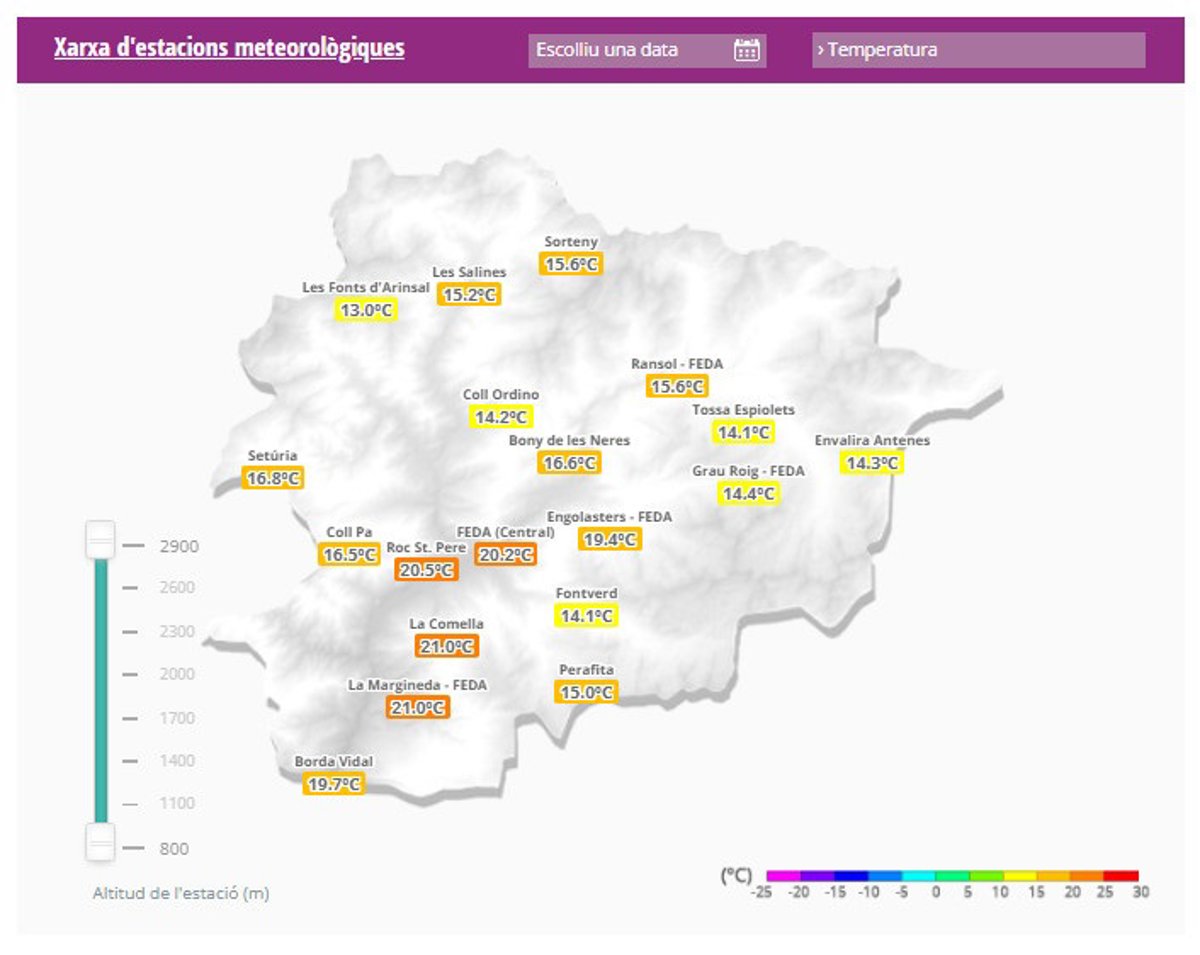
Task: Open Roc St. Pere 20.5ºC marker
Action: point(426,570)
